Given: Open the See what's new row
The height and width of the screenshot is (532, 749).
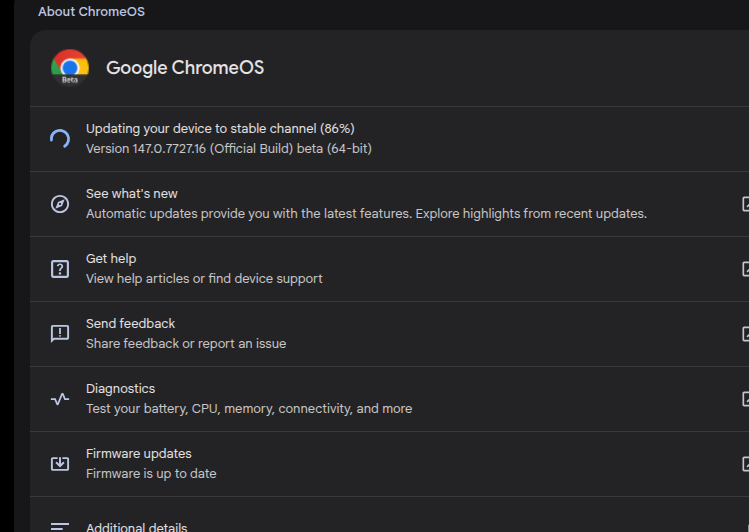Looking at the screenshot, I should (132, 194).
